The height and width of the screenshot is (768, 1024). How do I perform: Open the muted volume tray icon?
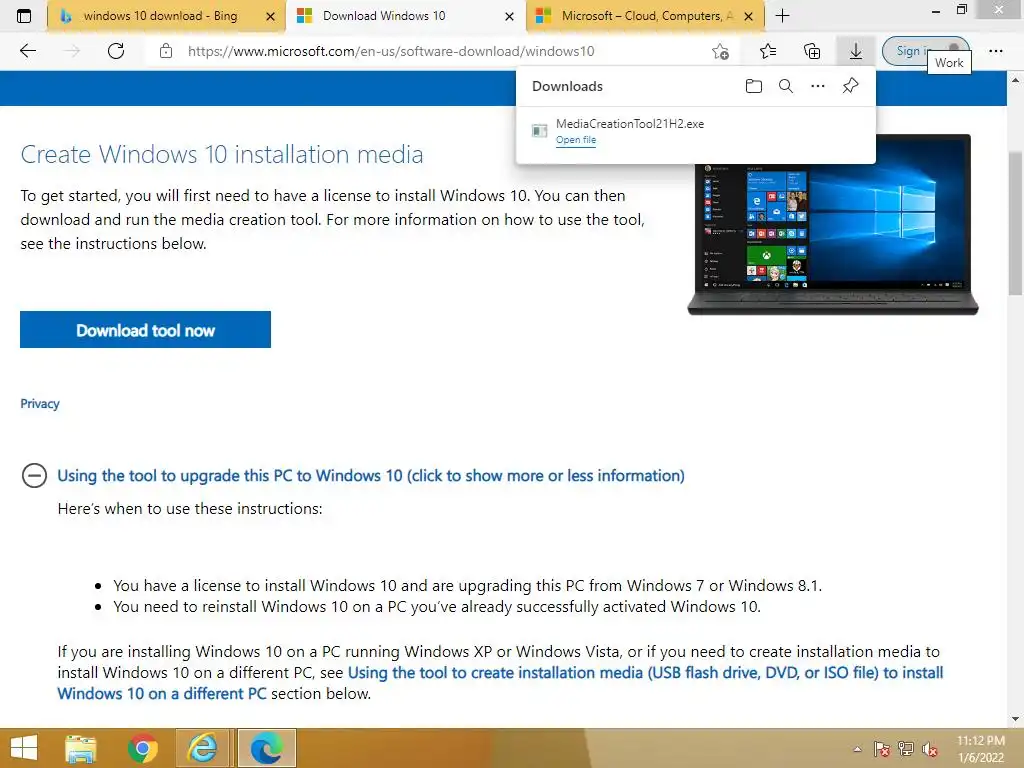[930, 749]
